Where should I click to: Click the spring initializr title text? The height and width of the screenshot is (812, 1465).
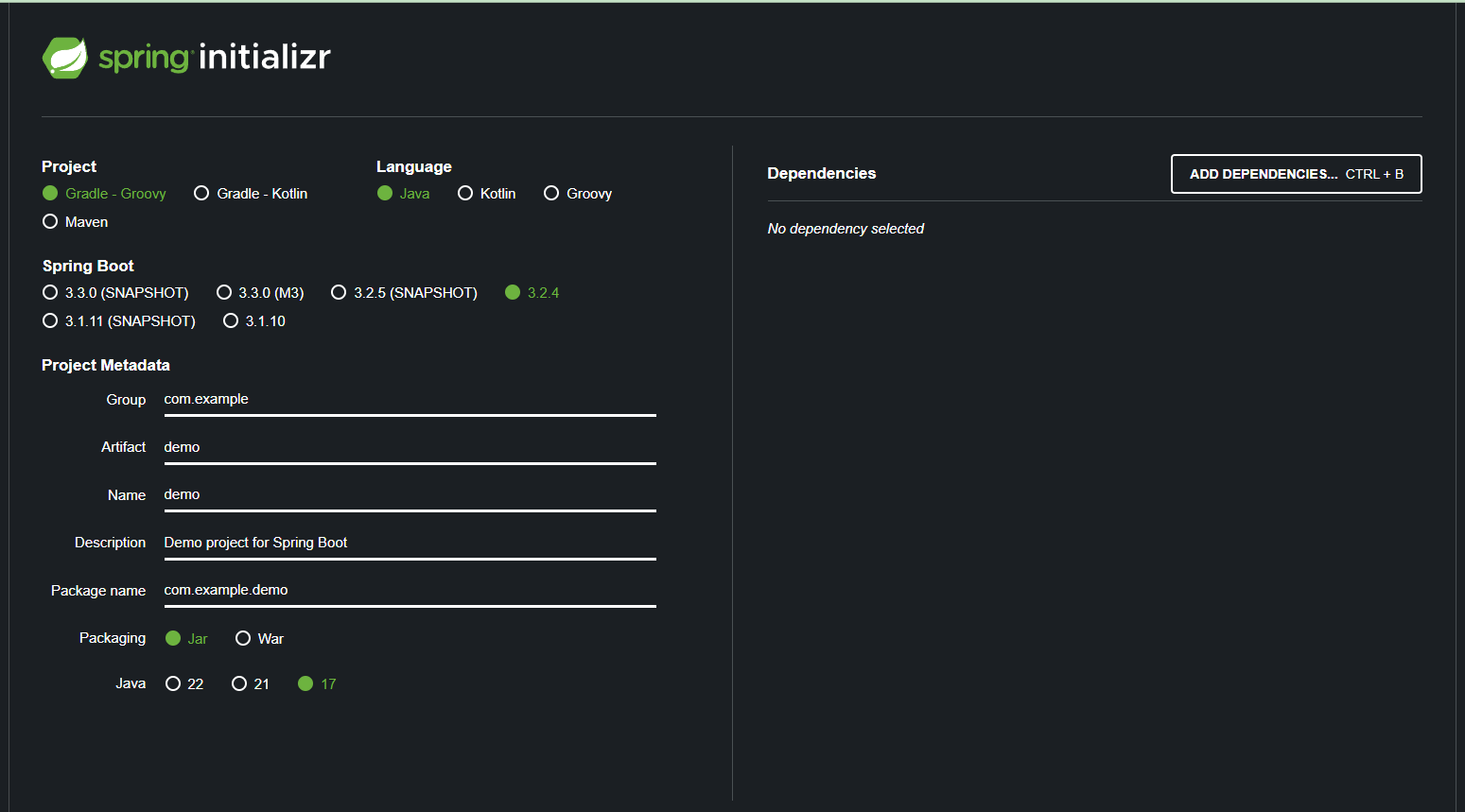click(215, 58)
